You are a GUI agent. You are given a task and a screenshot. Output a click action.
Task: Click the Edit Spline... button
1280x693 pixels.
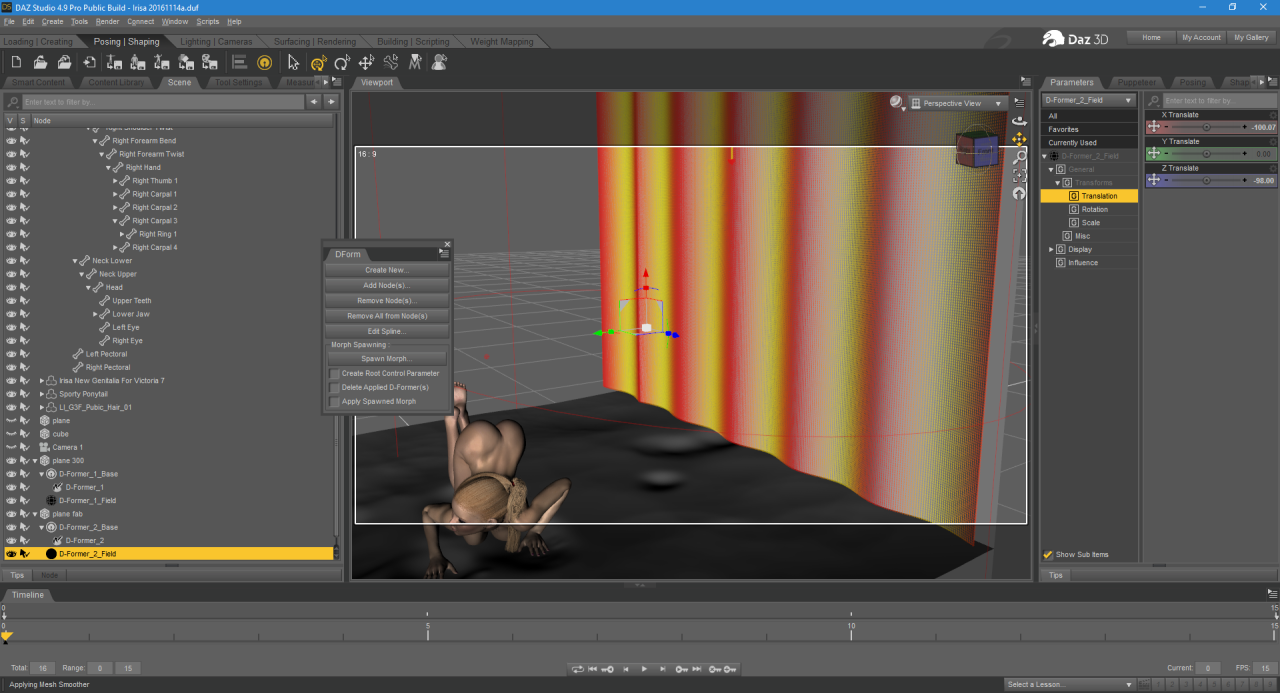[387, 331]
